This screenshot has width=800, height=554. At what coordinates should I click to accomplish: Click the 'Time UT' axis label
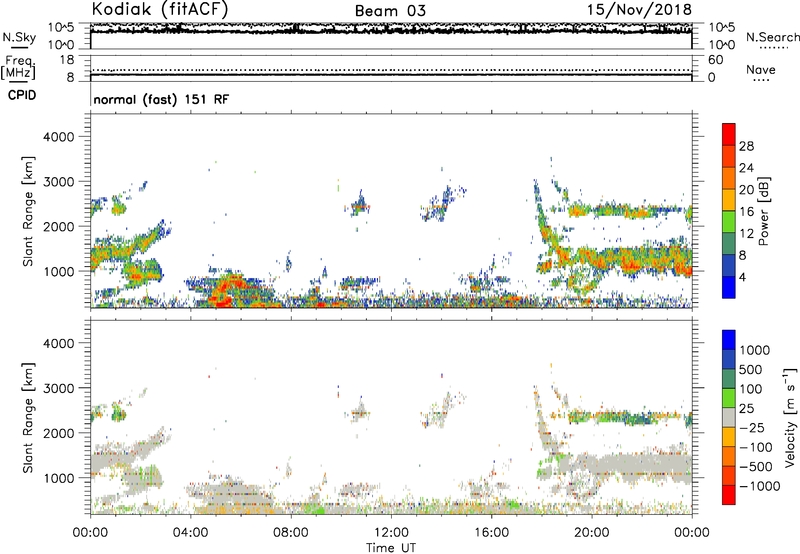pos(391,548)
